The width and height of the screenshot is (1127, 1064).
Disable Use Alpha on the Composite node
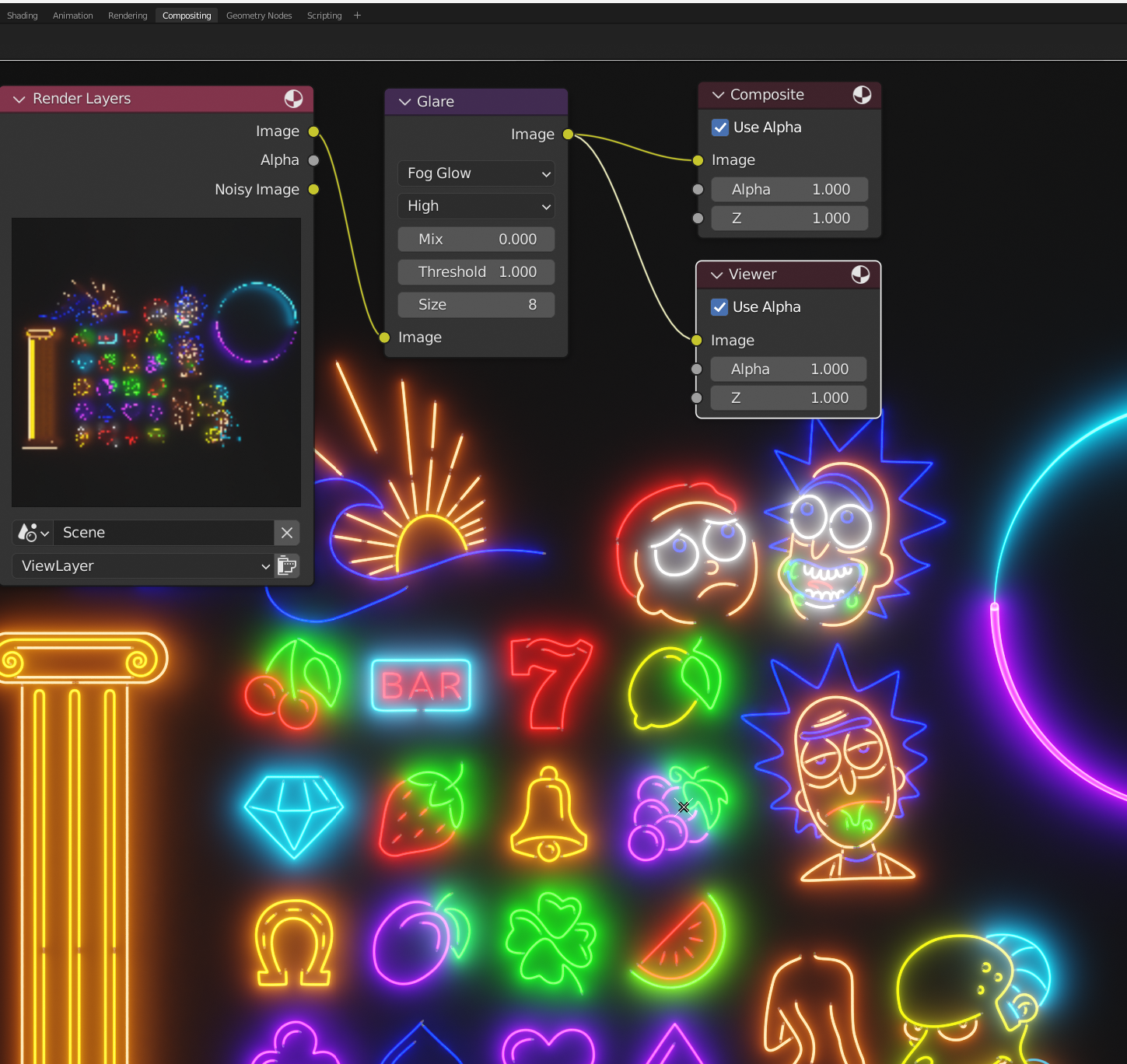click(x=720, y=128)
